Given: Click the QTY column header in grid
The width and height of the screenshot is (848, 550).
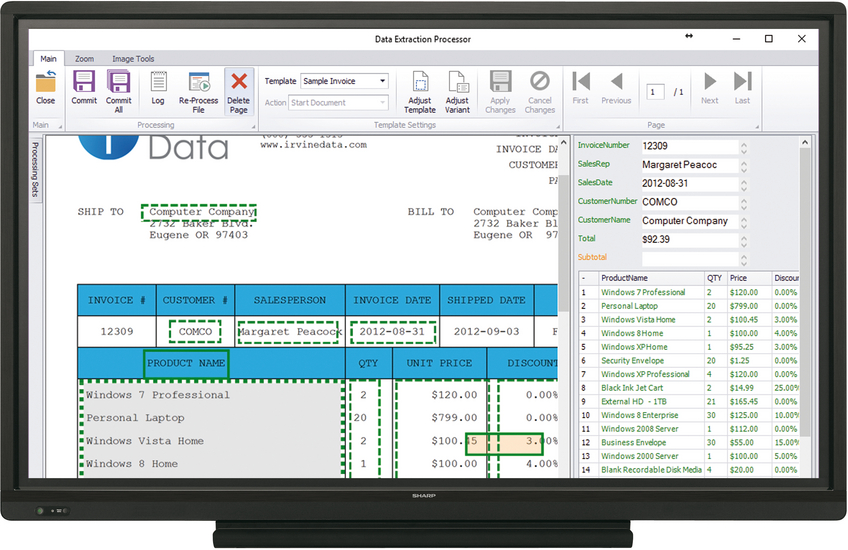Looking at the screenshot, I should coord(715,278).
